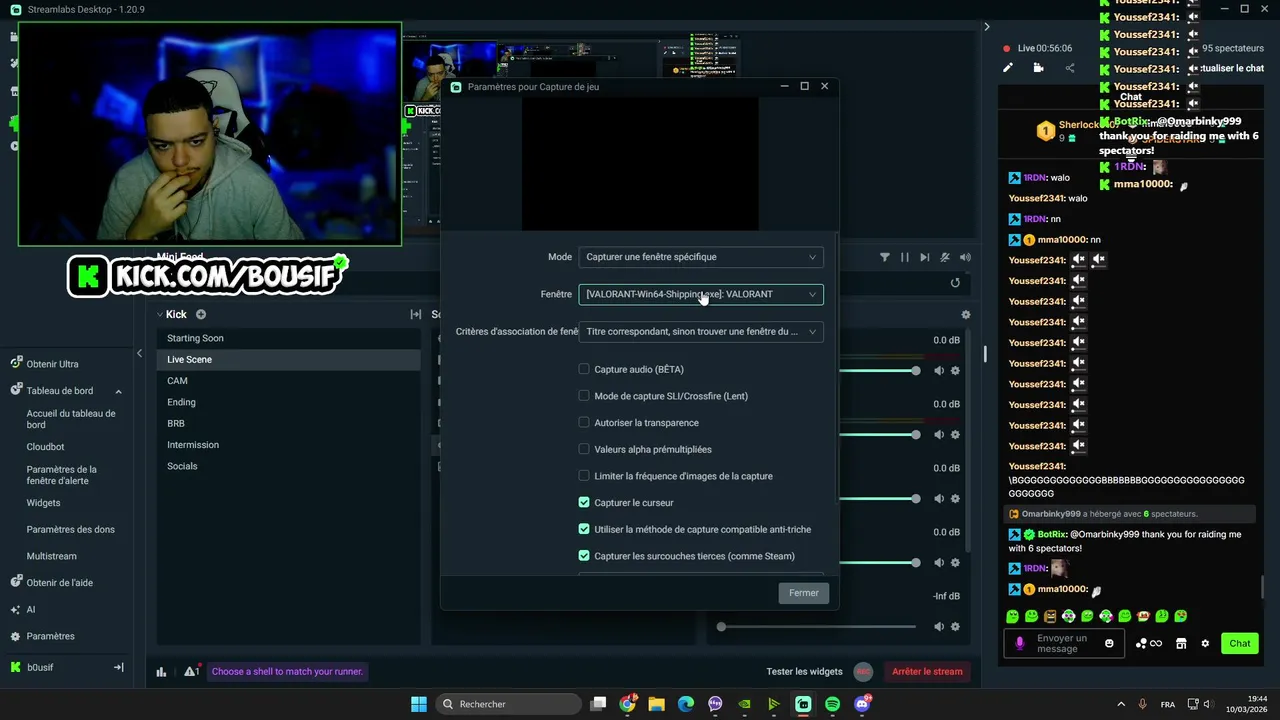
Task: Click the Envoyer un message field
Action: [x=1066, y=643]
